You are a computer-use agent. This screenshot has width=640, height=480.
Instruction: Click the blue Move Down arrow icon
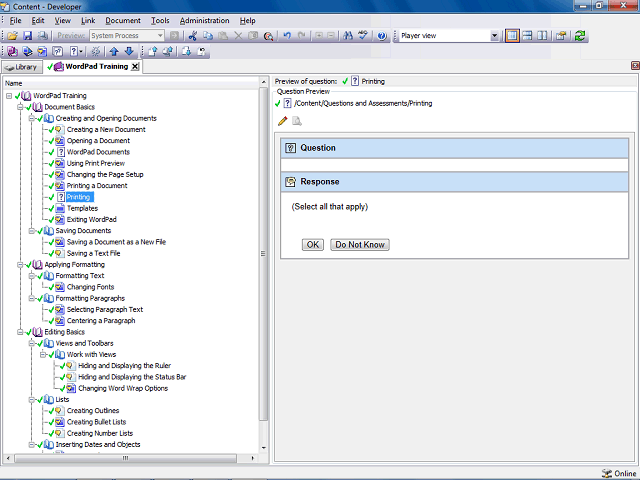129,51
